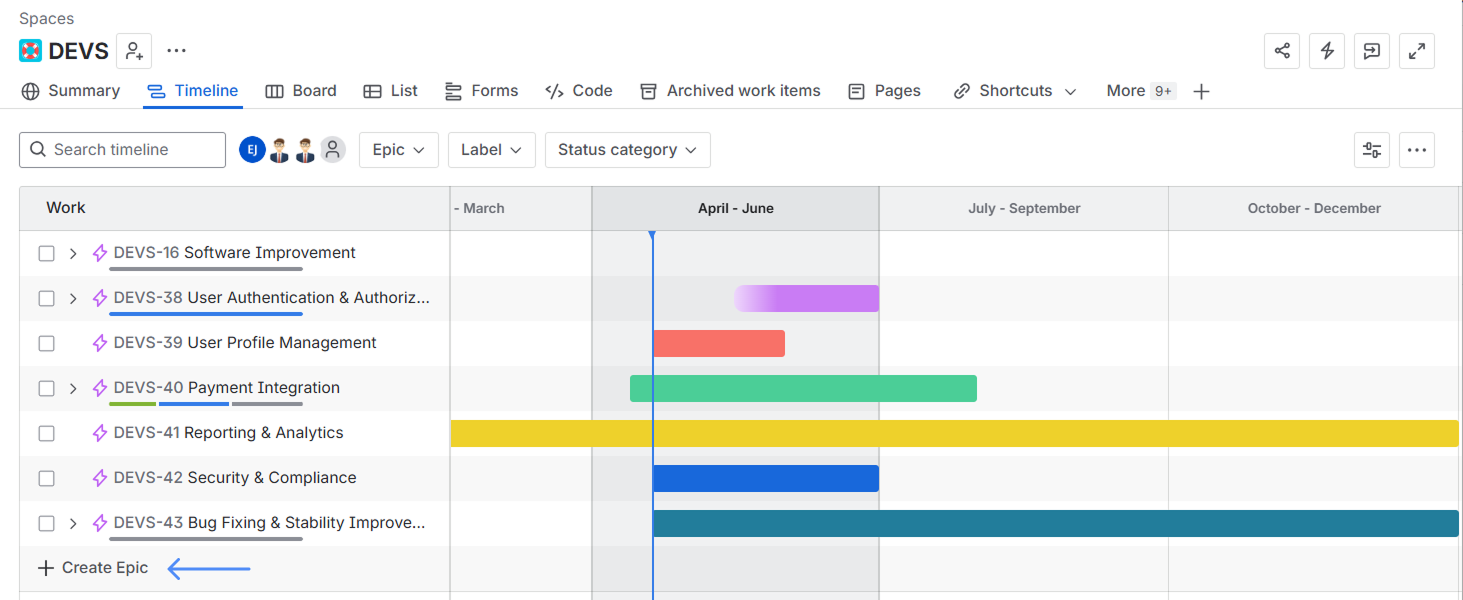Click the Pages tab's document icon

coord(856,91)
